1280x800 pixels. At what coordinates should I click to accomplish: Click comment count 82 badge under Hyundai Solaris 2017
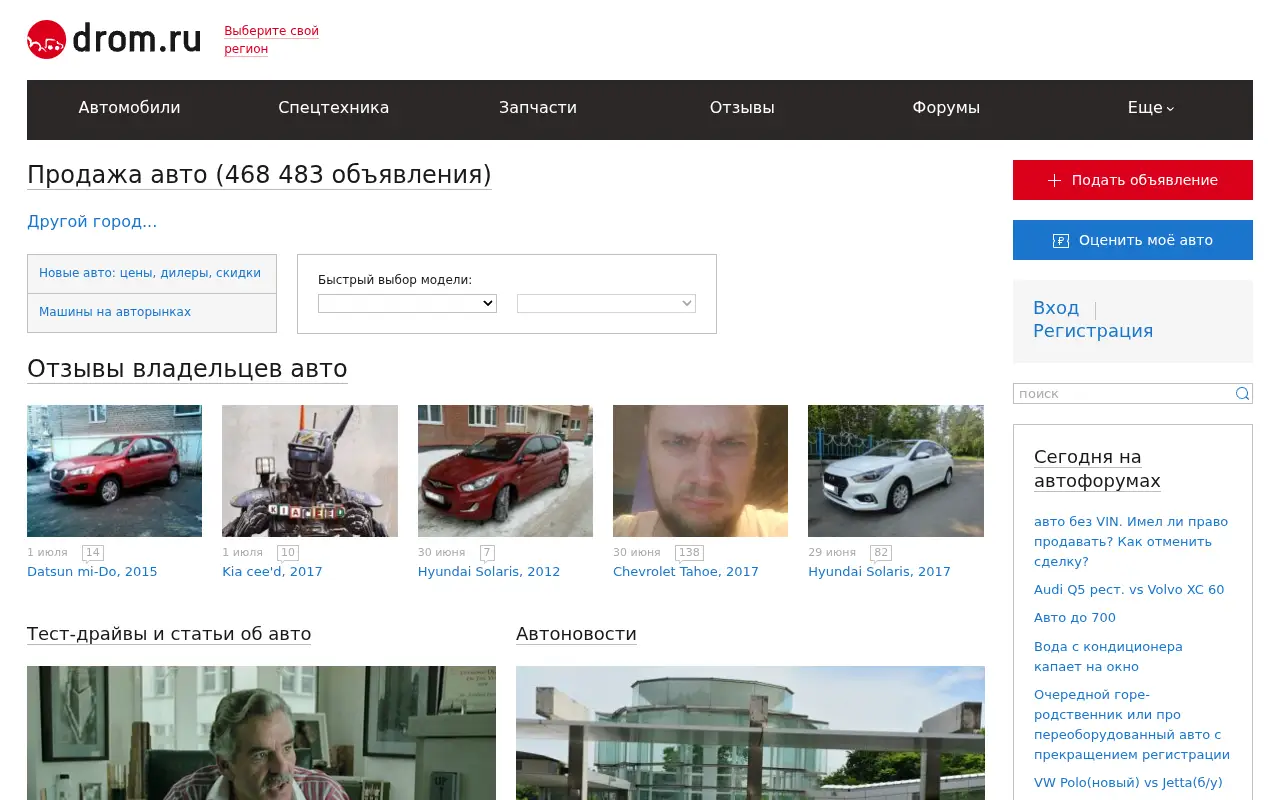point(881,552)
